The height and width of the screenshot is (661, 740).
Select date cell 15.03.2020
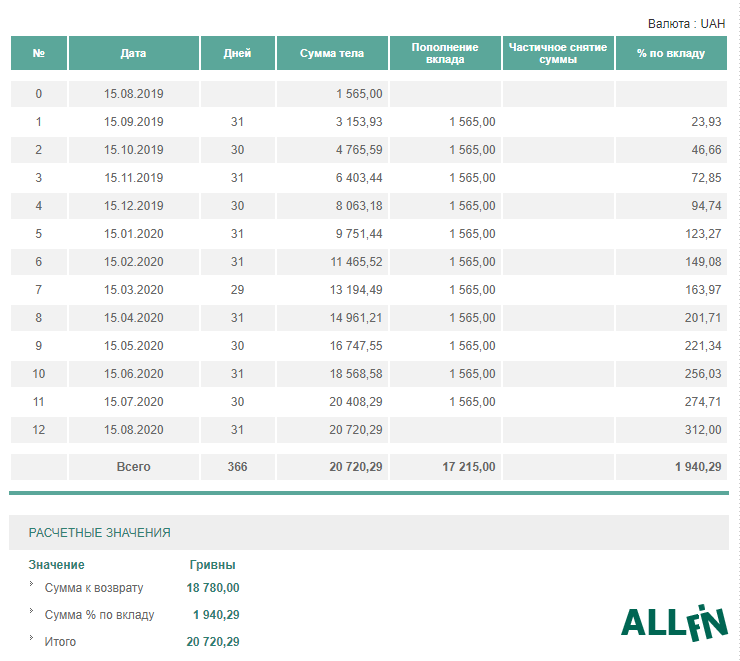click(x=134, y=290)
